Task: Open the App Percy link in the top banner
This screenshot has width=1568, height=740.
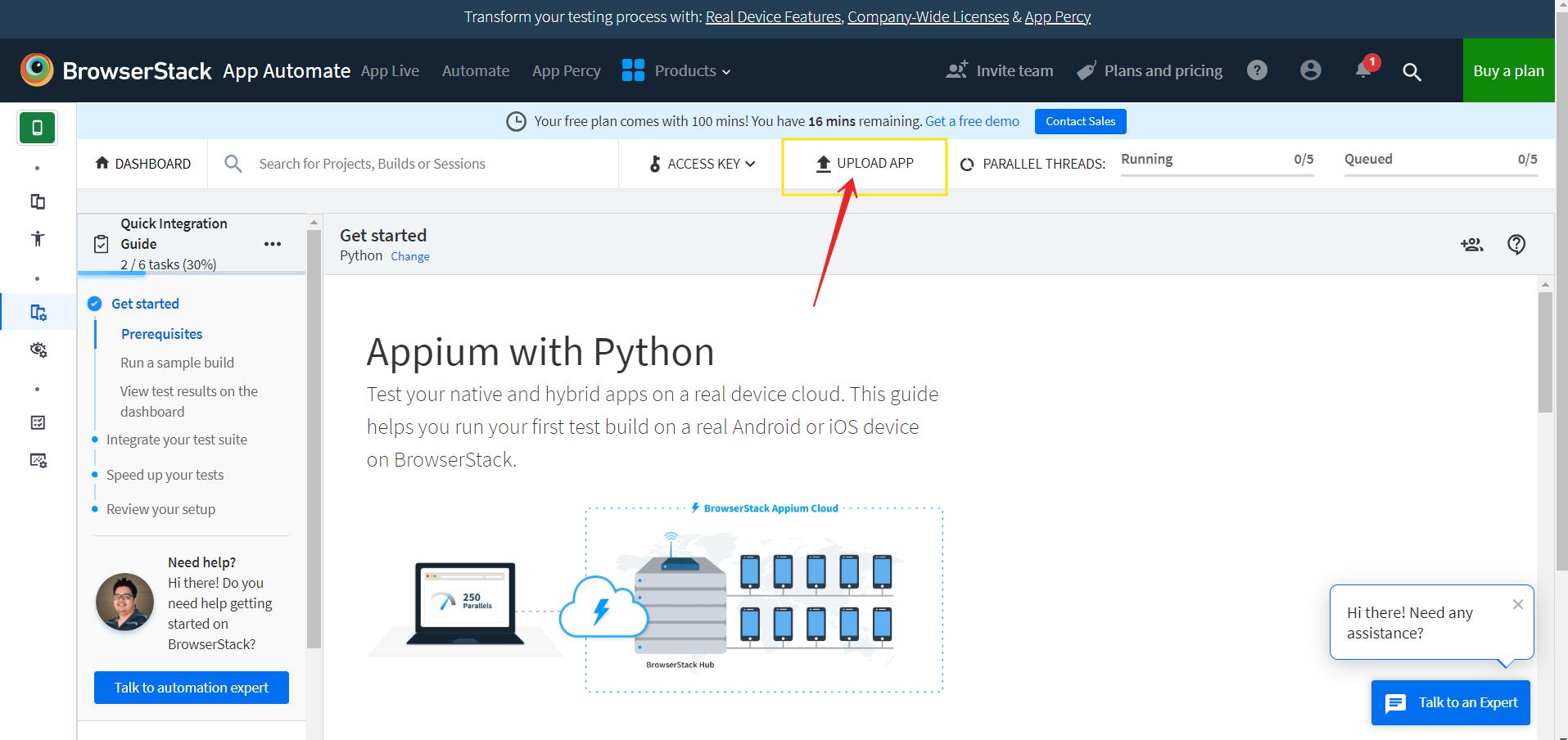Action: [x=1057, y=17]
